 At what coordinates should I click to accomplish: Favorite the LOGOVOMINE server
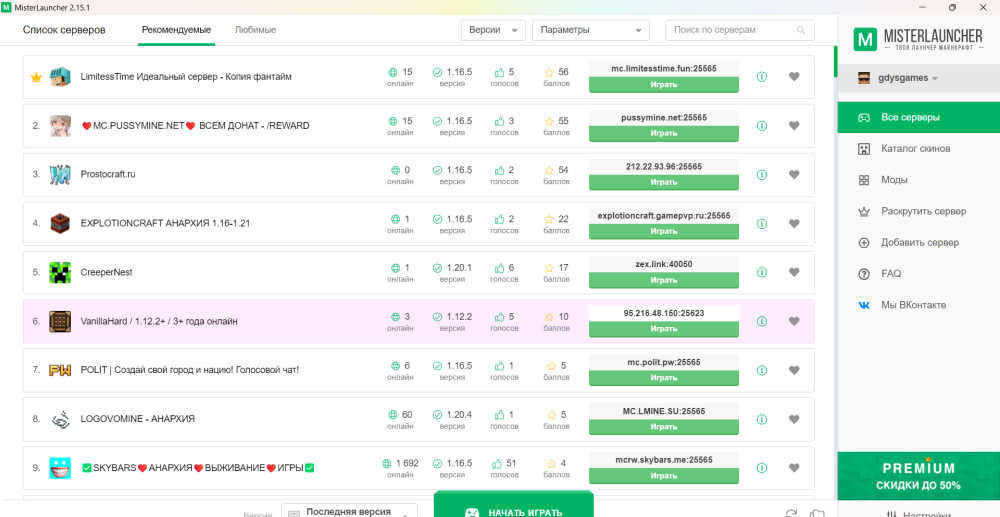[x=794, y=419]
